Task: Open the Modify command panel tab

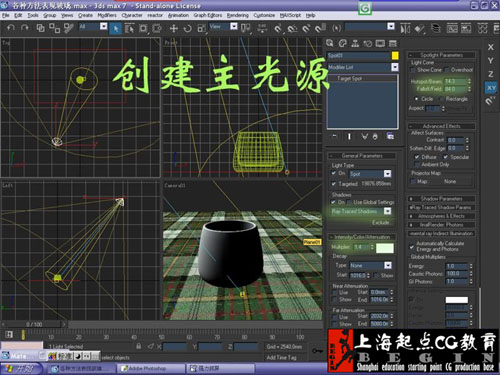Action: pos(343,43)
